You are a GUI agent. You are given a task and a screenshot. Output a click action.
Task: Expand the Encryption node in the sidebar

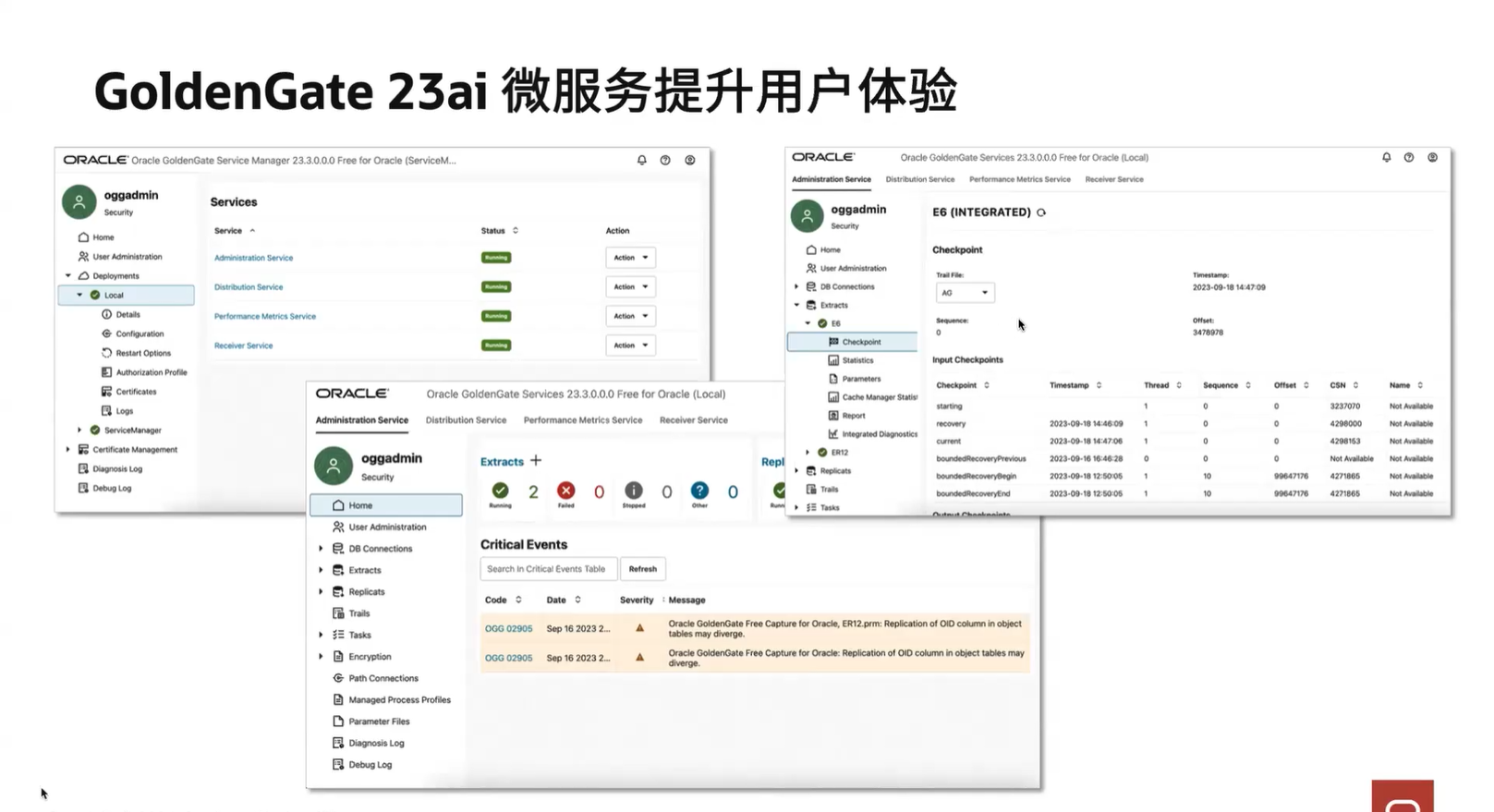pyautogui.click(x=322, y=656)
